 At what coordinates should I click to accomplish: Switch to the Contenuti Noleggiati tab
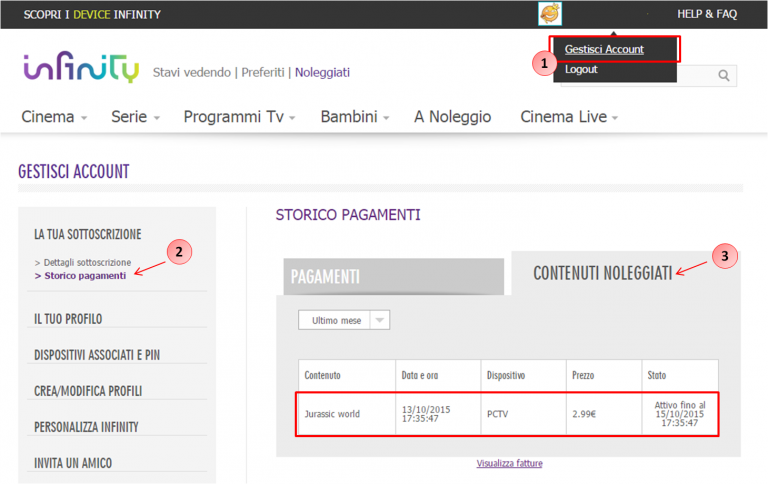click(x=625, y=273)
